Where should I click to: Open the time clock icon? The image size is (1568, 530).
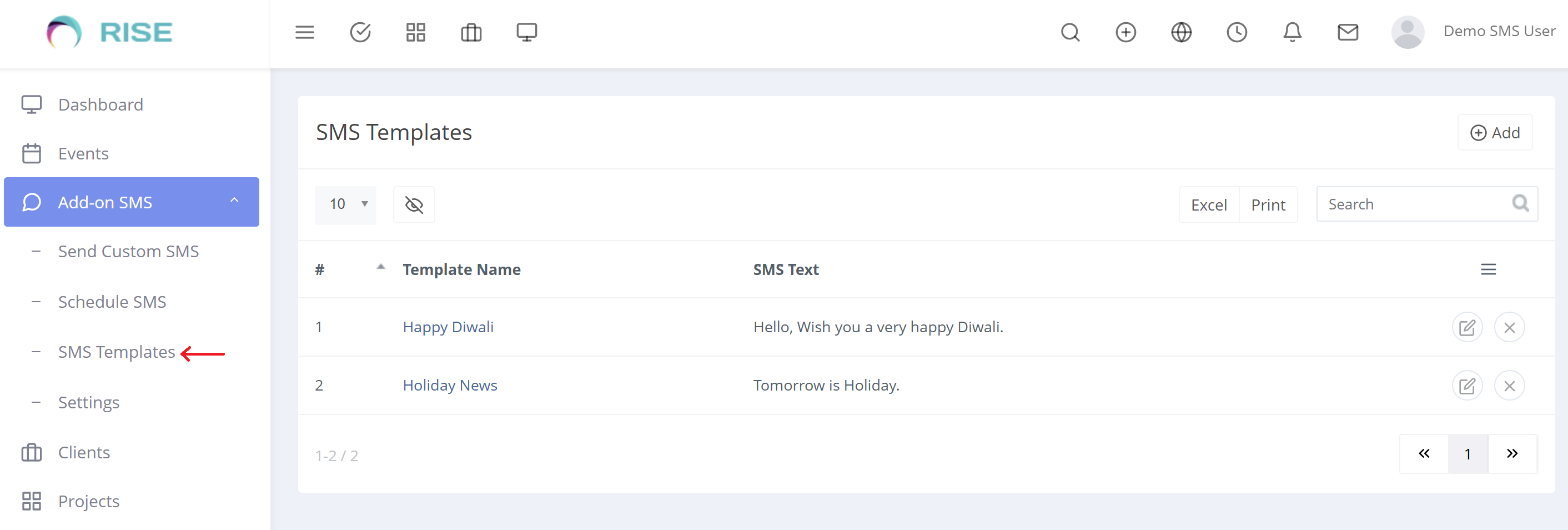click(1237, 32)
